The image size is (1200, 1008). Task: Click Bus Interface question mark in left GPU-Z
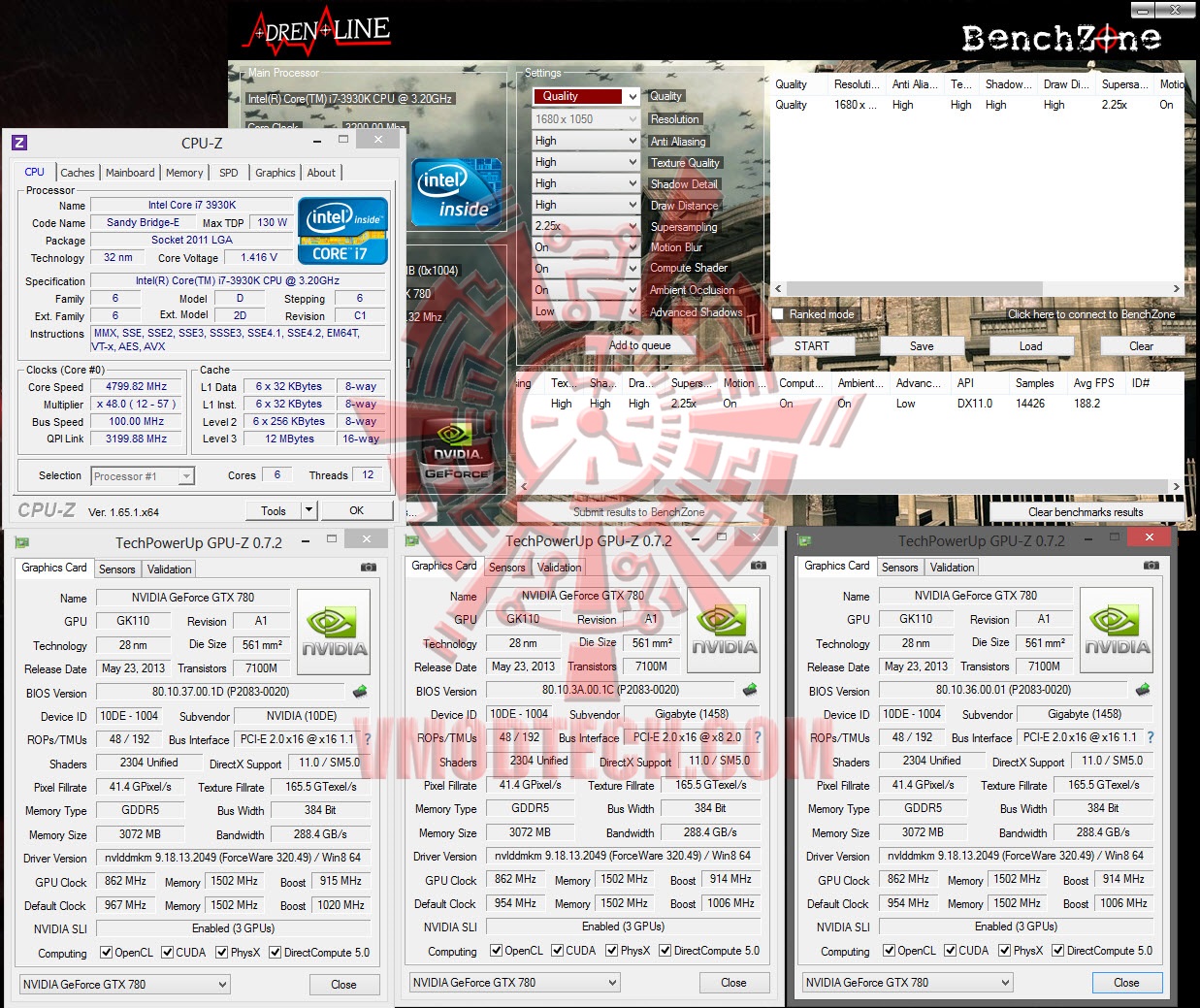(368, 739)
